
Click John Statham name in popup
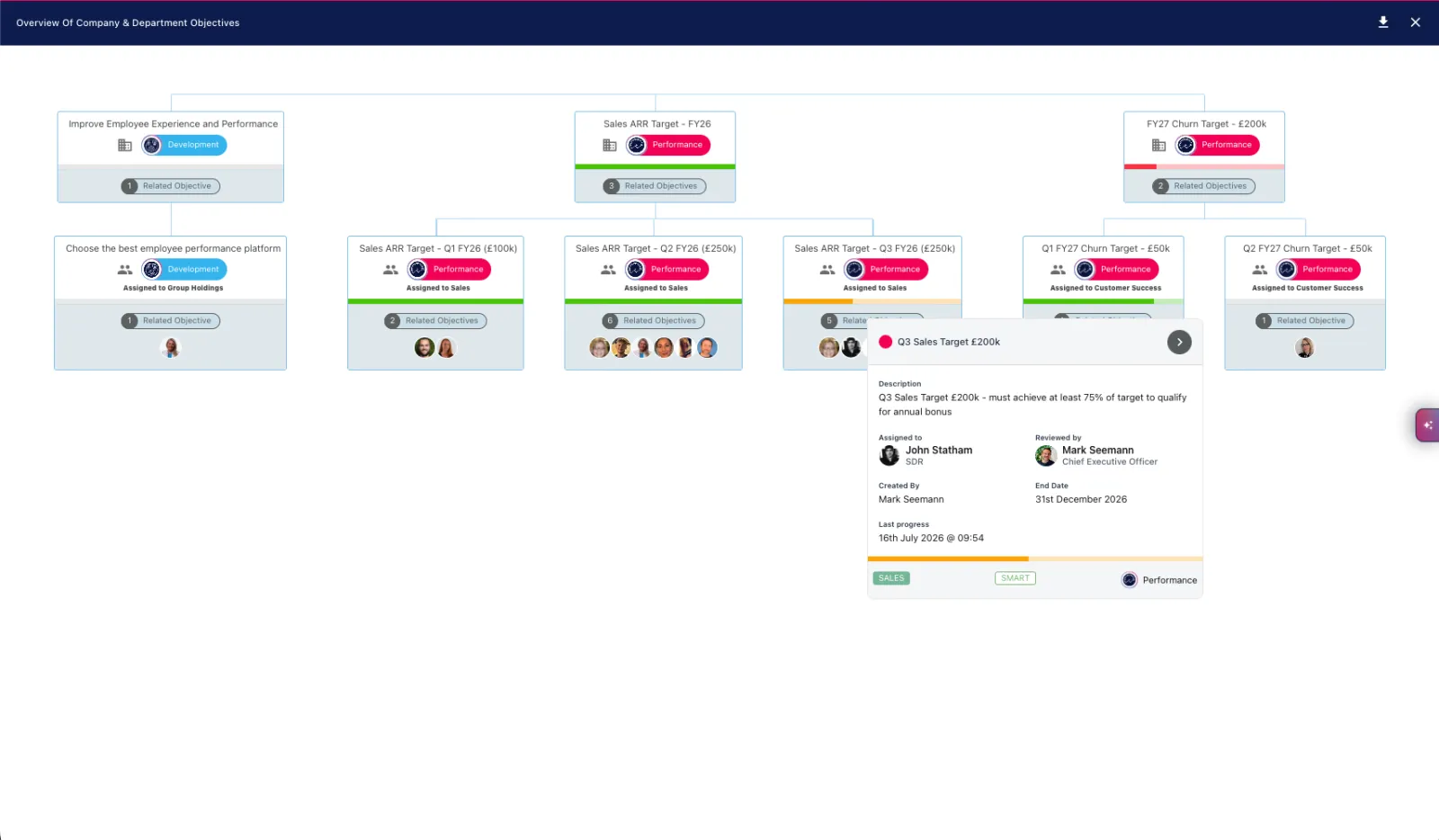pyautogui.click(x=939, y=451)
